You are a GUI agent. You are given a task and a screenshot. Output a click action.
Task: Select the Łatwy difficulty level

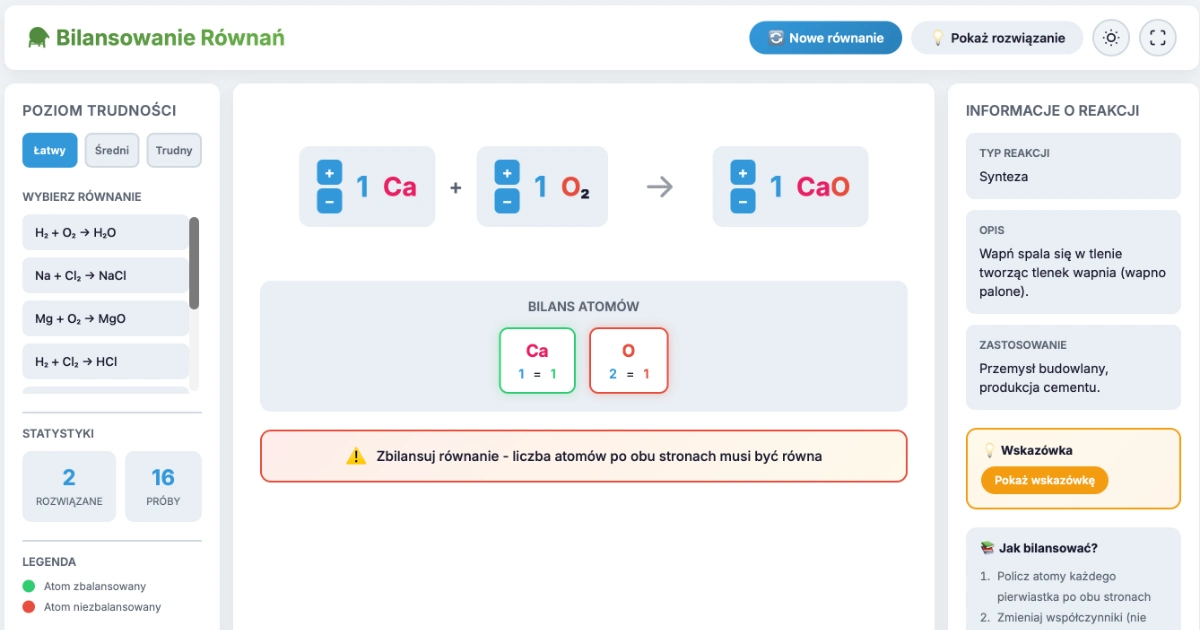(49, 151)
